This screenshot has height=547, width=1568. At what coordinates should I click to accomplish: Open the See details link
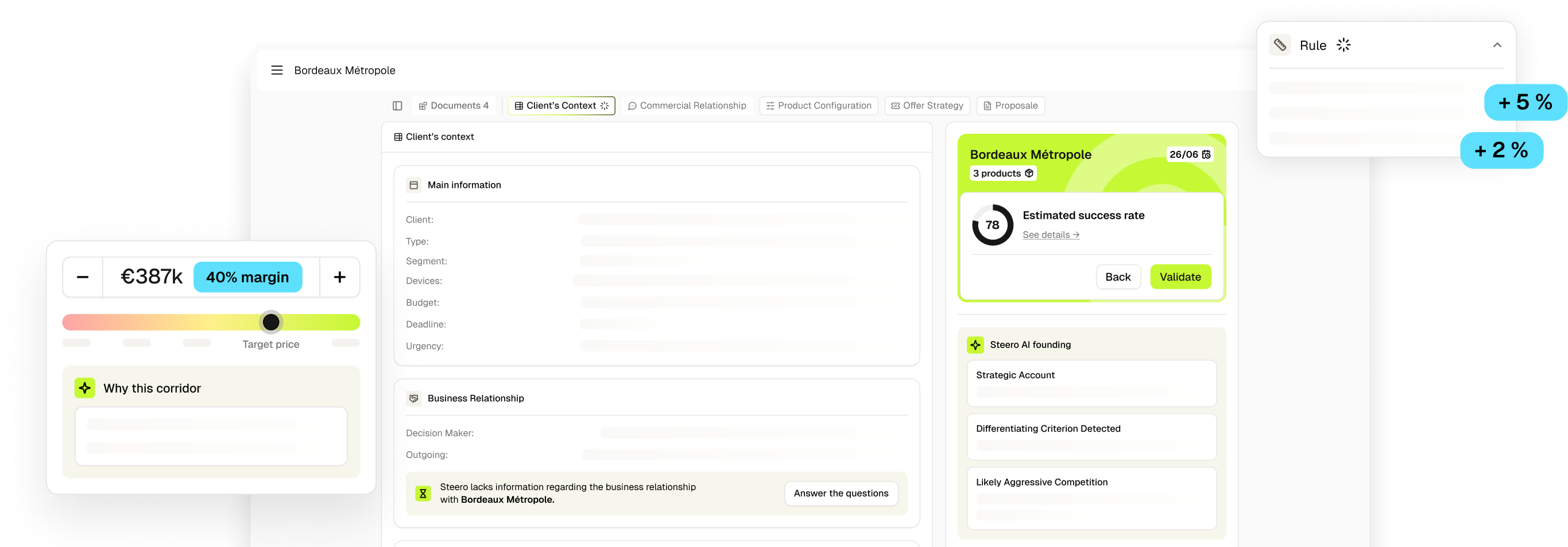click(x=1051, y=235)
